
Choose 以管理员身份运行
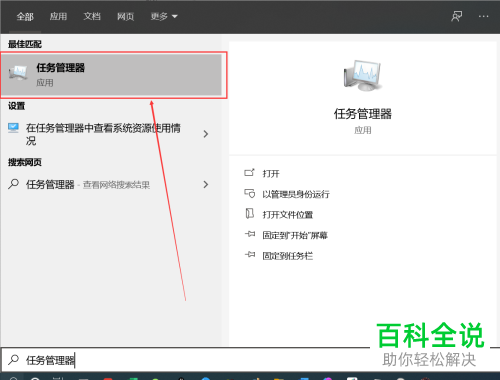click(296, 194)
